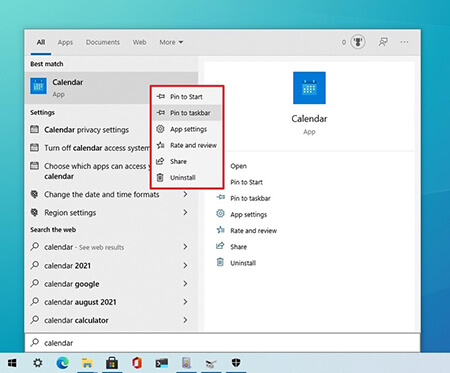The image size is (450, 373).
Task: Select calendar august 2021 web suggestion
Action: (x=80, y=302)
